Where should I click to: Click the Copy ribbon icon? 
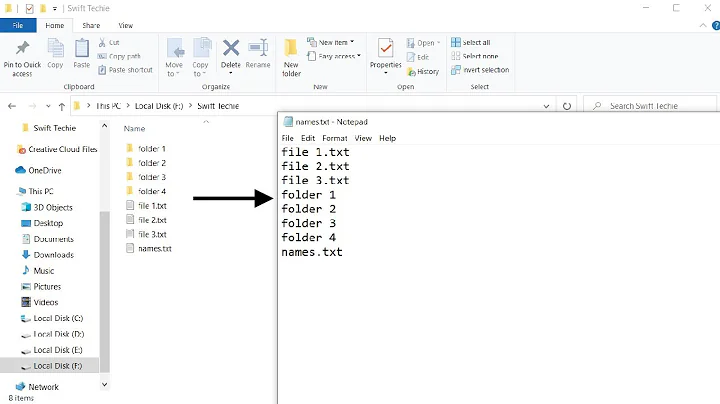(x=55, y=54)
